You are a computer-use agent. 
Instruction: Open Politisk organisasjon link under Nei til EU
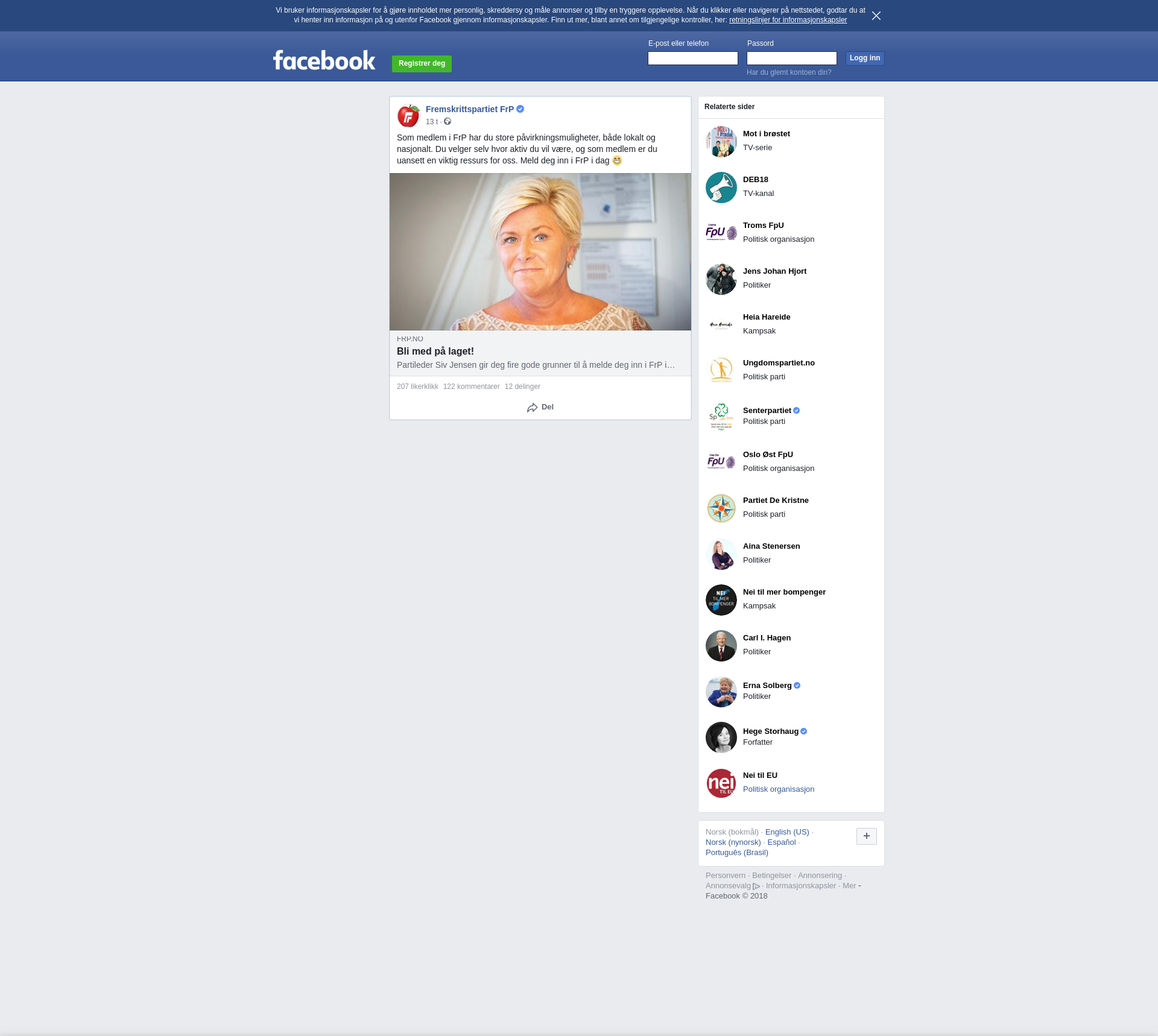point(779,789)
